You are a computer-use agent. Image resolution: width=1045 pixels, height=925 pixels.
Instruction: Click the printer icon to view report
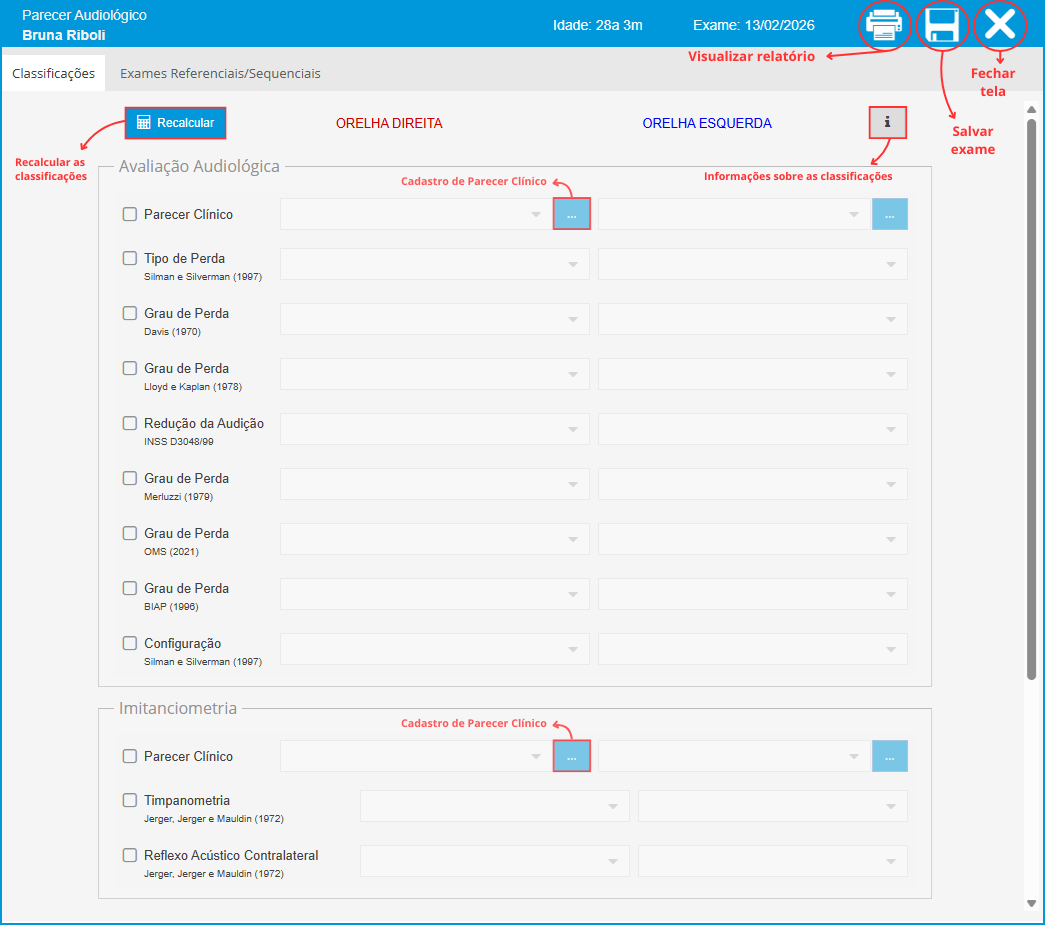[884, 25]
